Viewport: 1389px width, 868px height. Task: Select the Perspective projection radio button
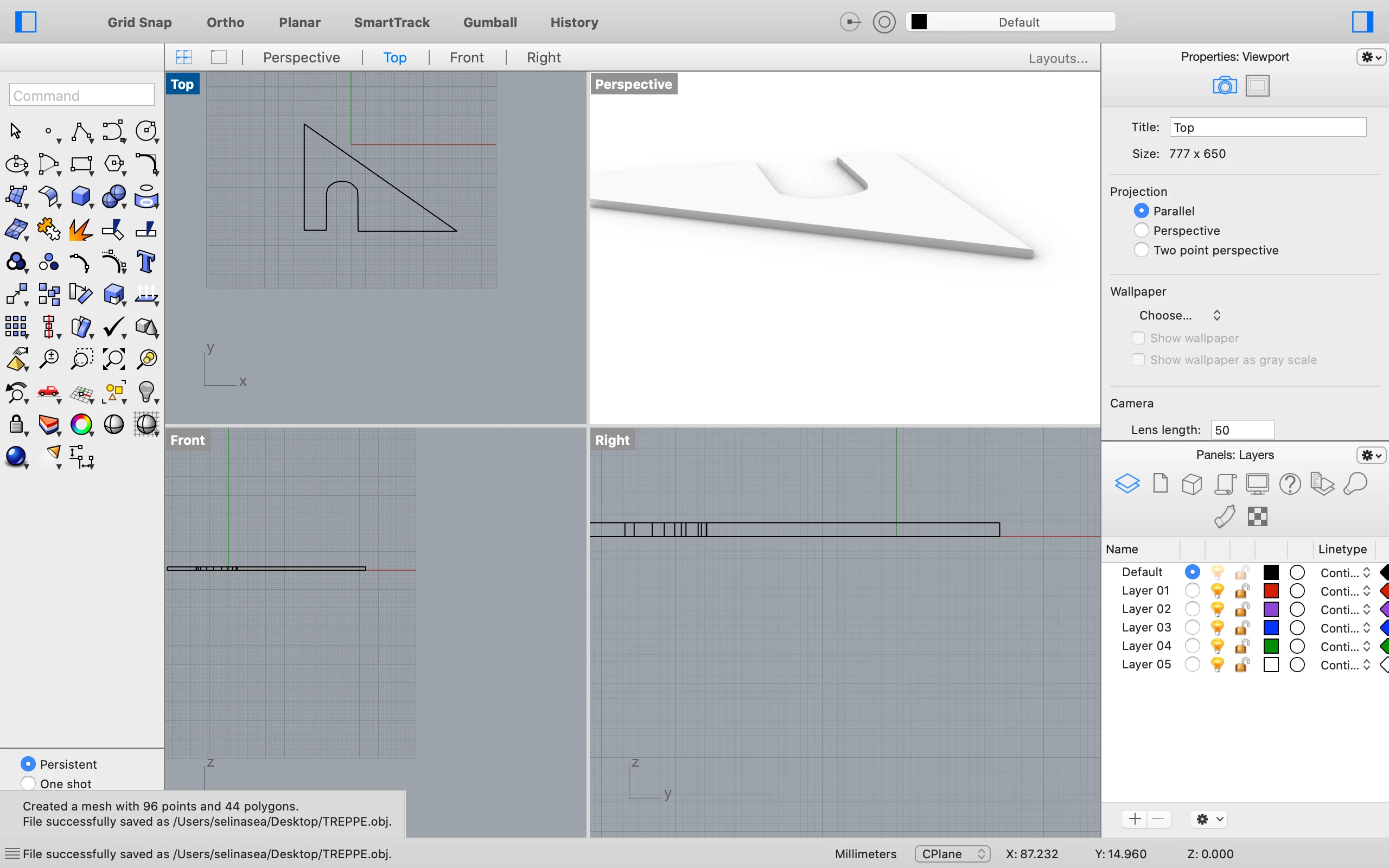click(1141, 231)
